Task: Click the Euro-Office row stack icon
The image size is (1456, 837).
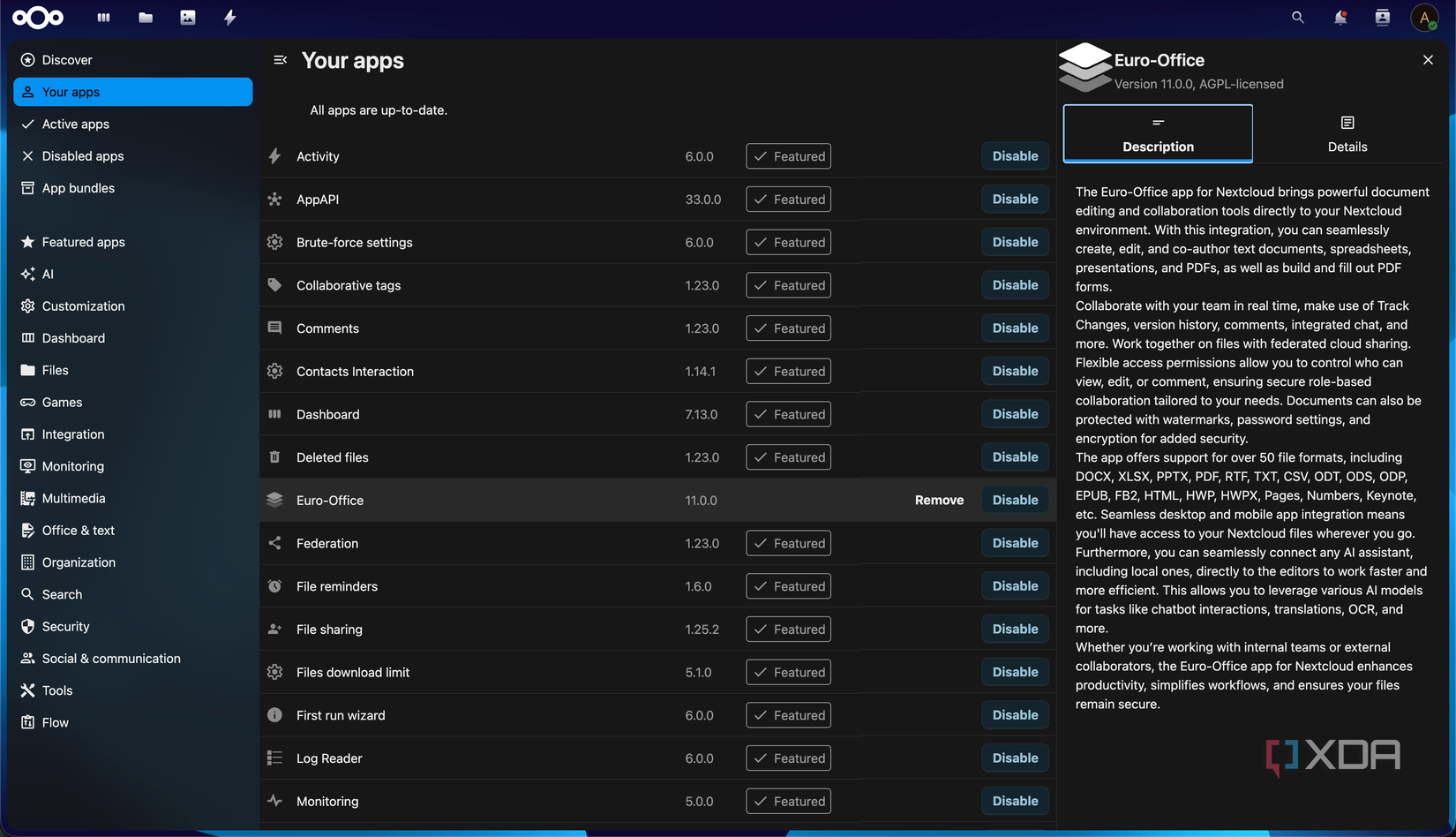Action: [274, 501]
